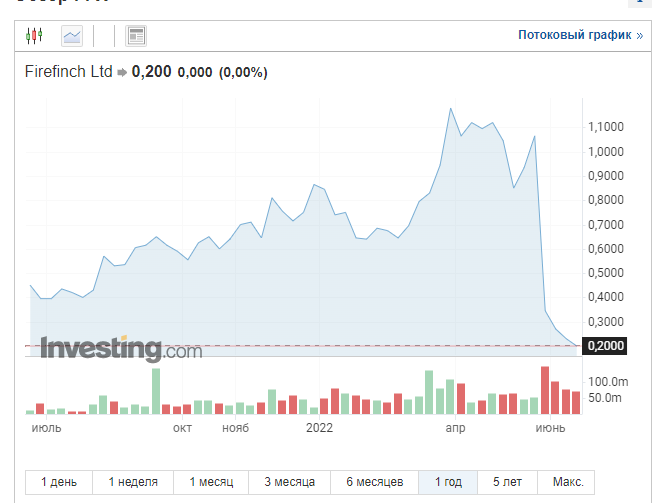Click the grey arrow beside Firefinch Ltd

[x=122, y=72]
